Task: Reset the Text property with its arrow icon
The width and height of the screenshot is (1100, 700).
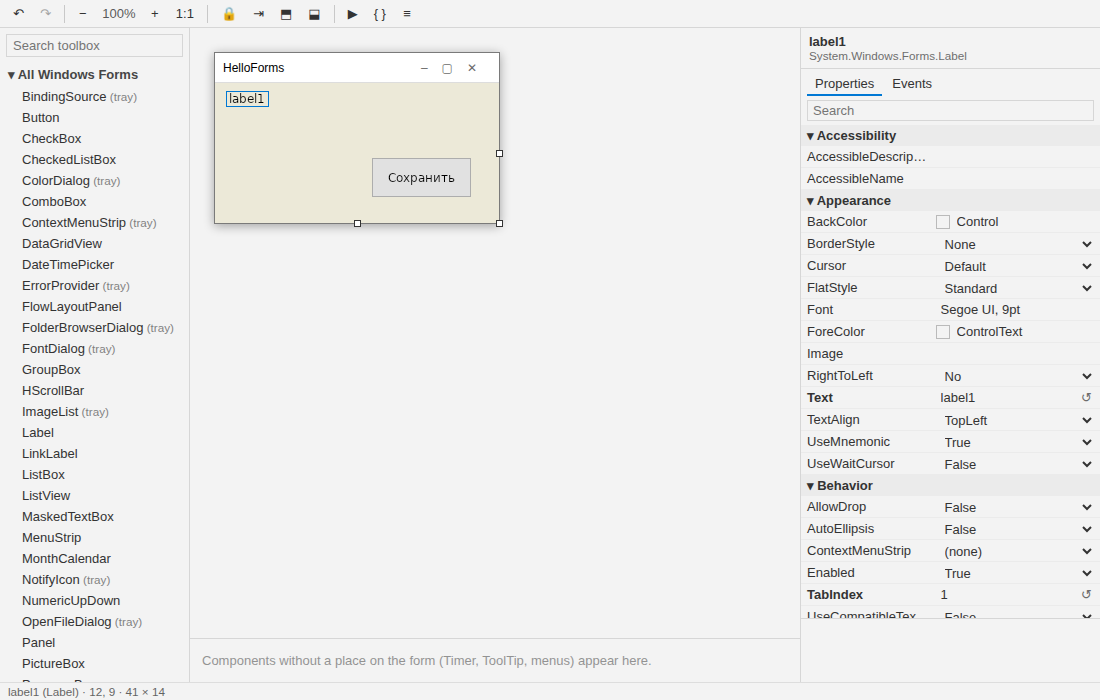Action: (1086, 398)
